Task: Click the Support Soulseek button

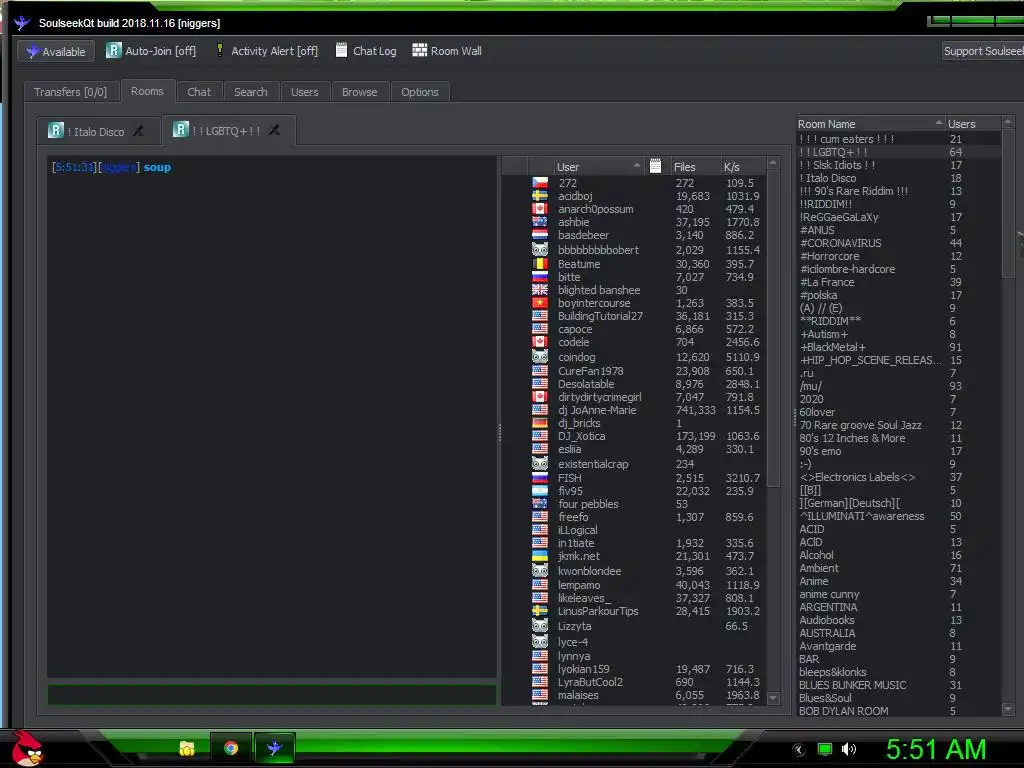Action: tap(983, 51)
